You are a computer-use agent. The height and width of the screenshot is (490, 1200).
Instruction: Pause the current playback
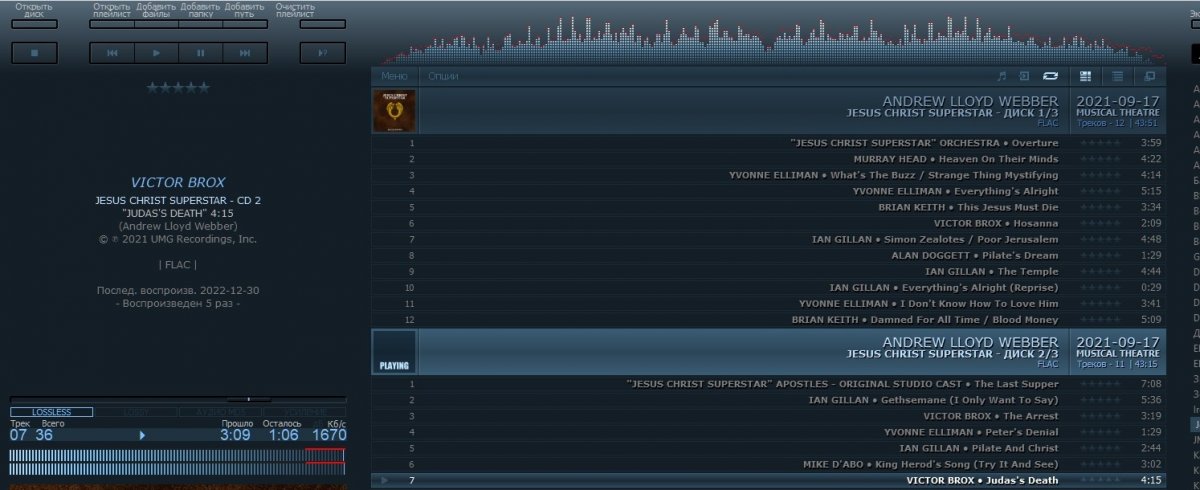pos(200,52)
